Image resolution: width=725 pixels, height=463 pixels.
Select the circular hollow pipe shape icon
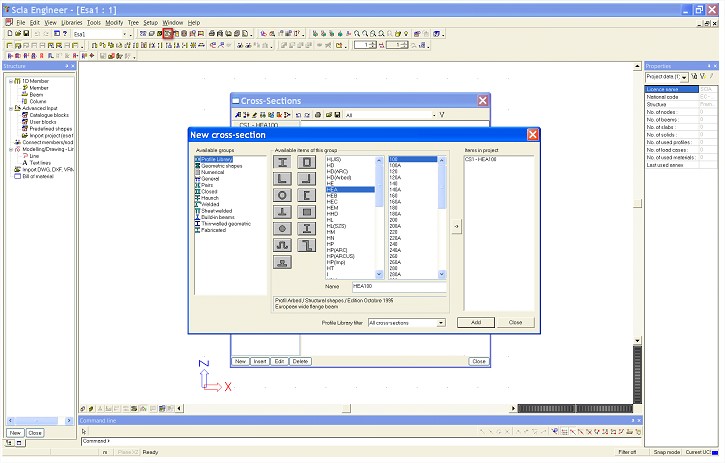283,195
